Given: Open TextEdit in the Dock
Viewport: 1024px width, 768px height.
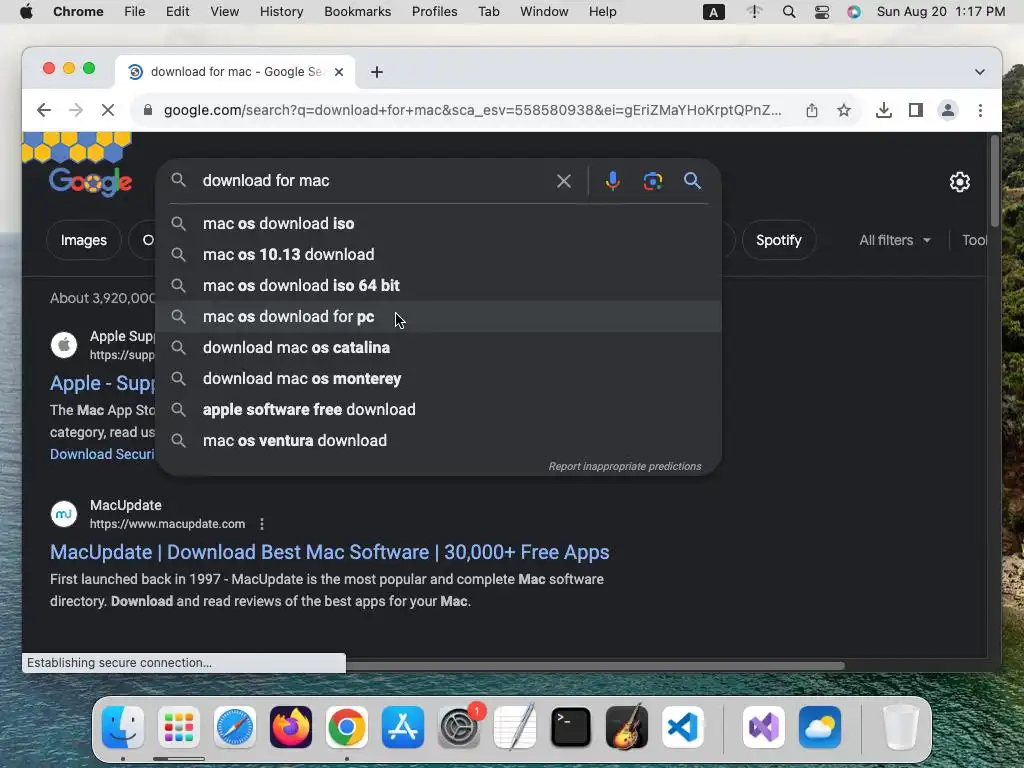Looking at the screenshot, I should [515, 727].
